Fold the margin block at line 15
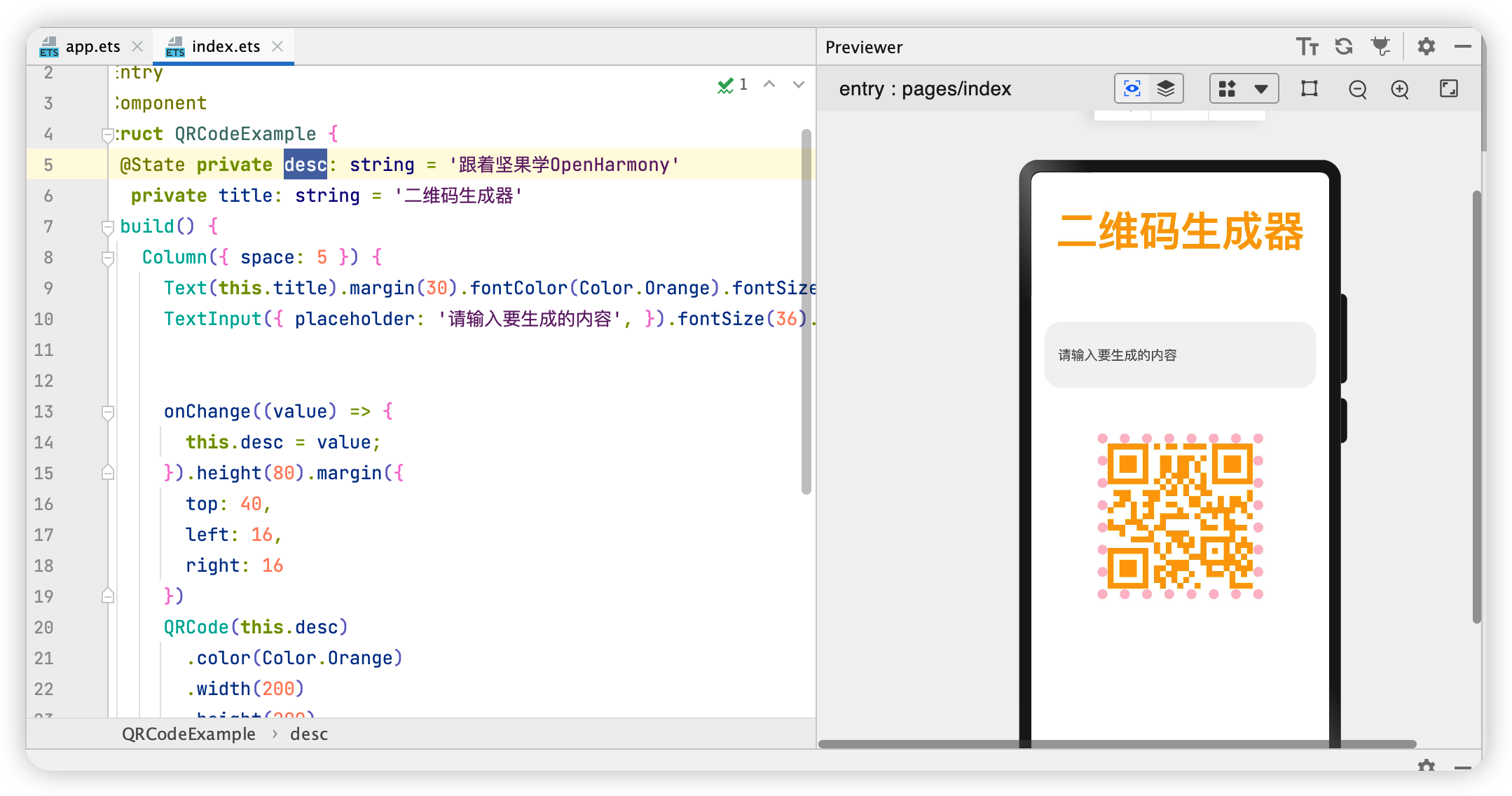This screenshot has width=1512, height=796. tap(108, 473)
